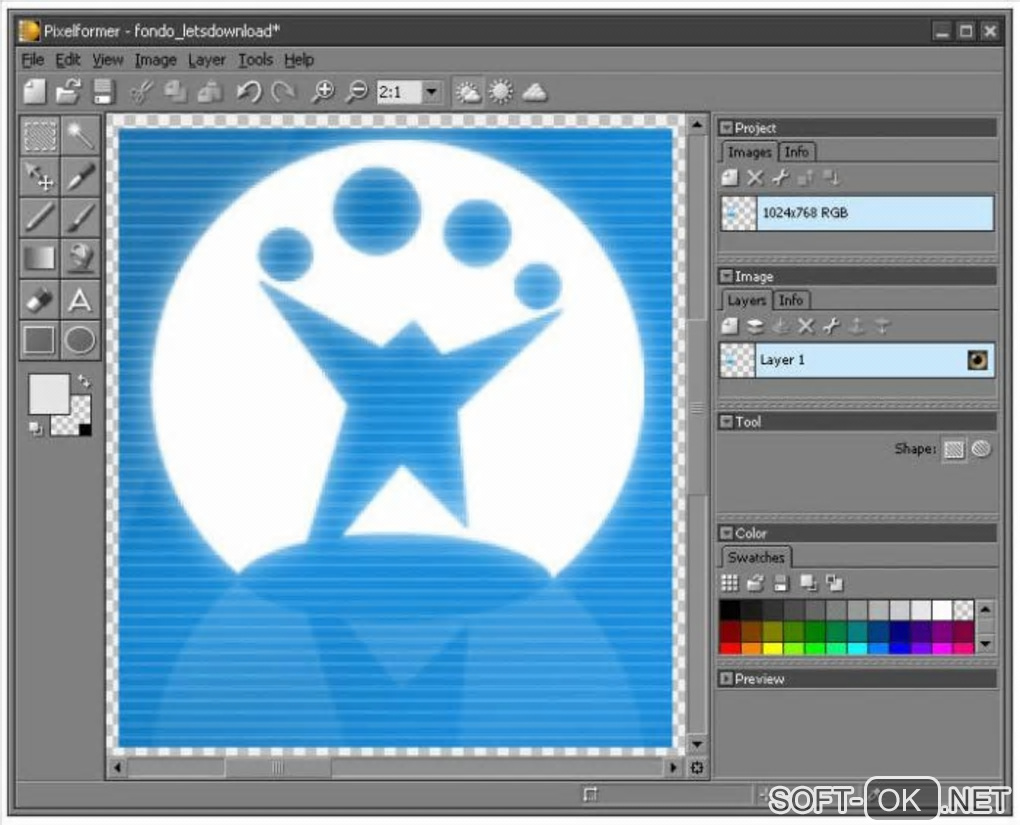The image size is (1020, 825).
Task: Zoom out with the magnifier minus icon
Action: coord(356,92)
